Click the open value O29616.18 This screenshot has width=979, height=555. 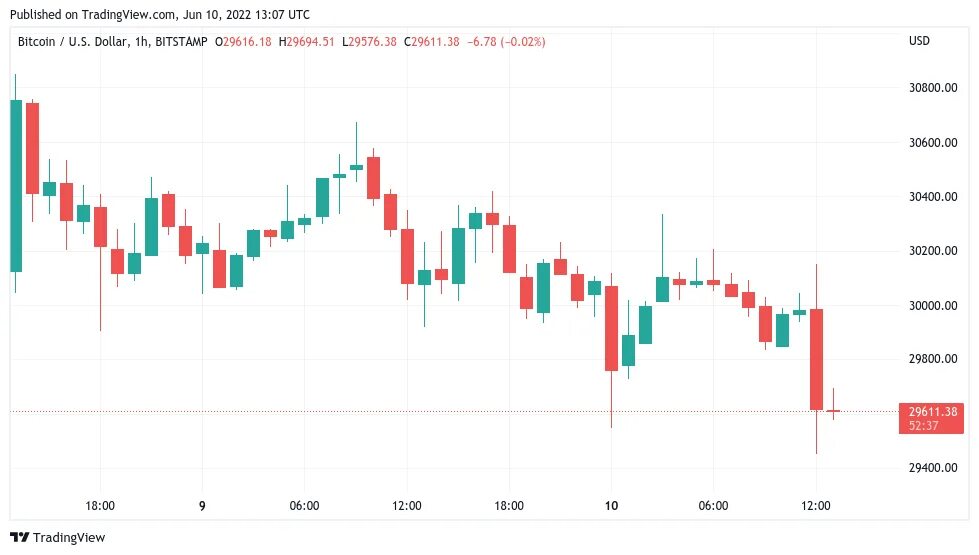point(243,42)
